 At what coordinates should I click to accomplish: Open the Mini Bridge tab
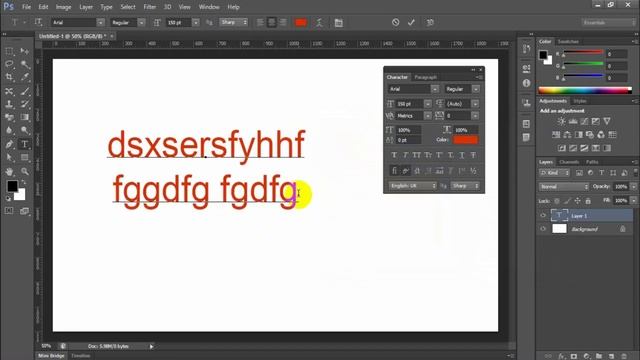tap(51, 356)
